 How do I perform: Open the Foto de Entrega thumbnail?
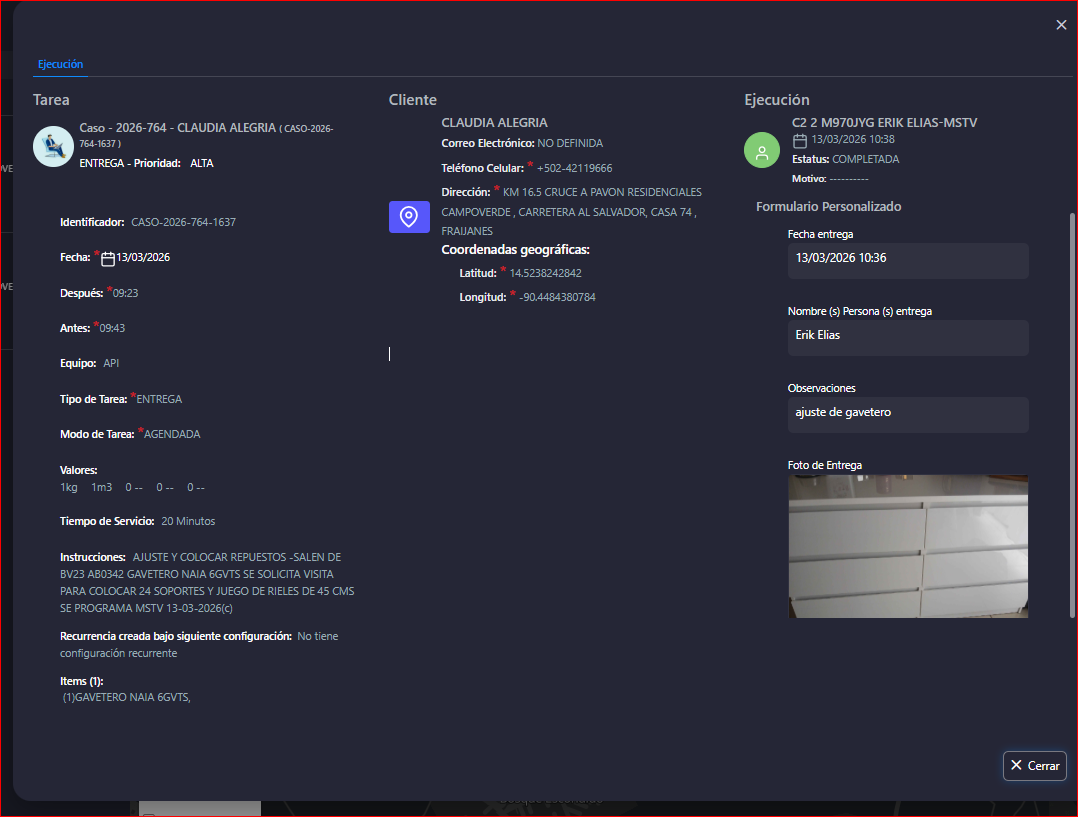(x=907, y=546)
